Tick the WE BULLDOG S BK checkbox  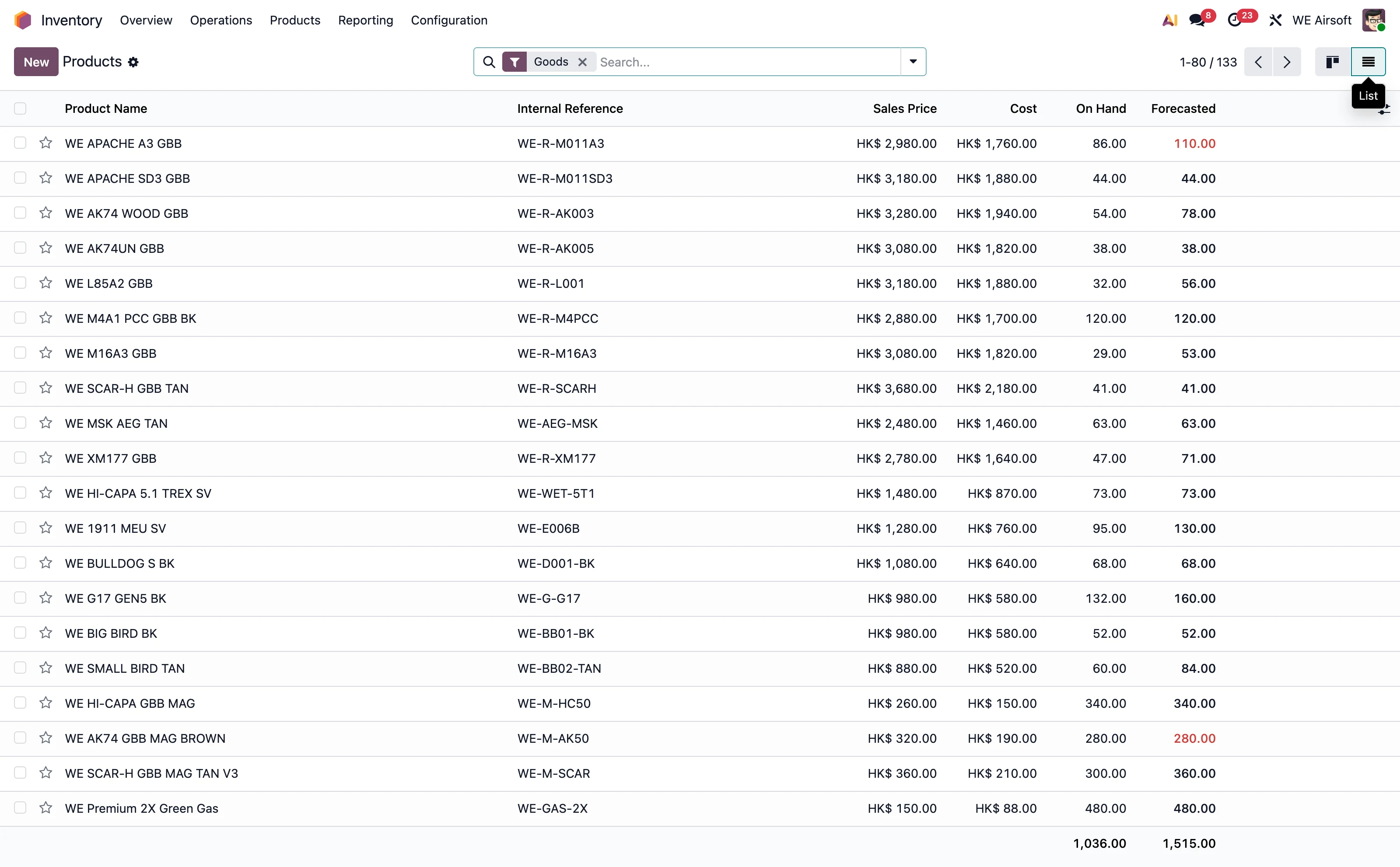[20, 563]
